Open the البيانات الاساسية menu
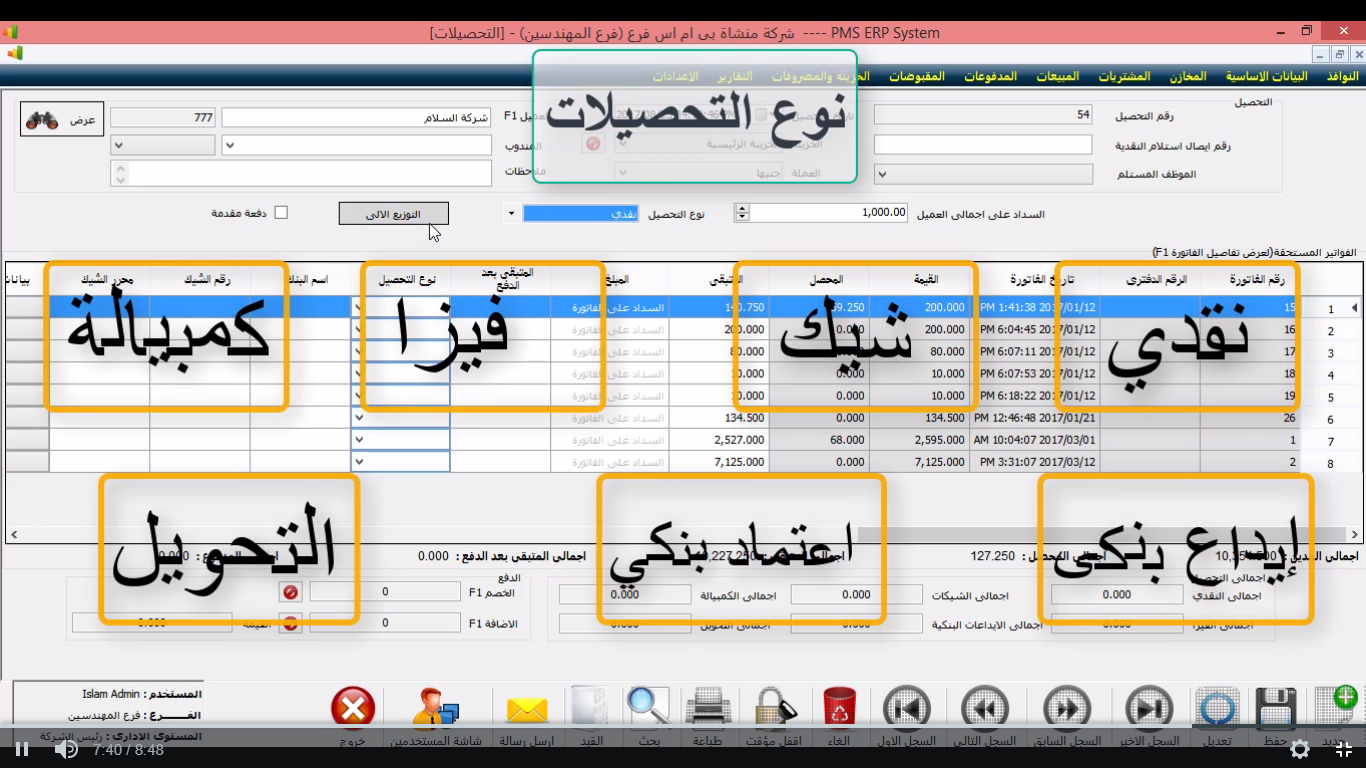 (1267, 76)
